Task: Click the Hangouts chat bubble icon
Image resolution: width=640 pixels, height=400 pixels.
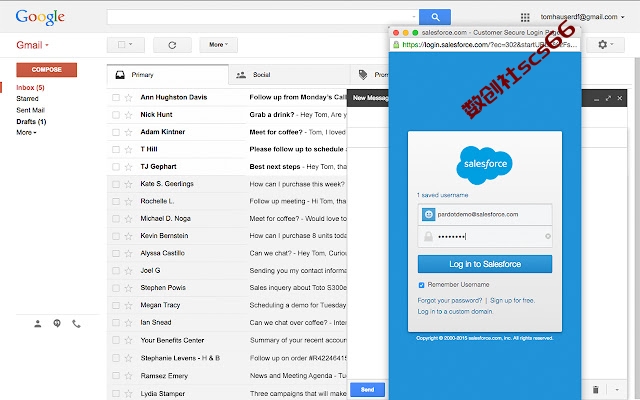Action: click(x=57, y=324)
